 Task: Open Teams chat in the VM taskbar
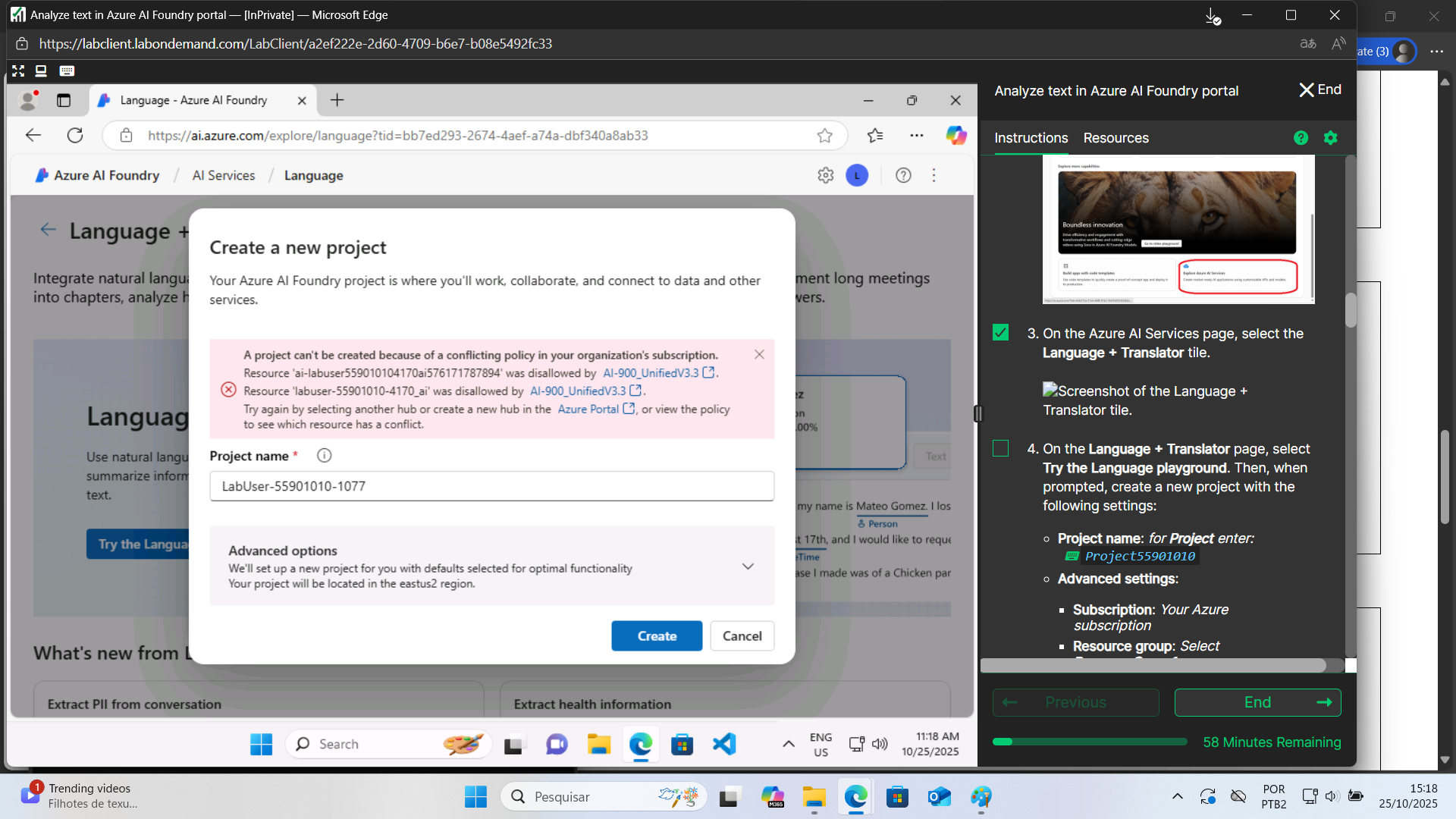coord(557,745)
